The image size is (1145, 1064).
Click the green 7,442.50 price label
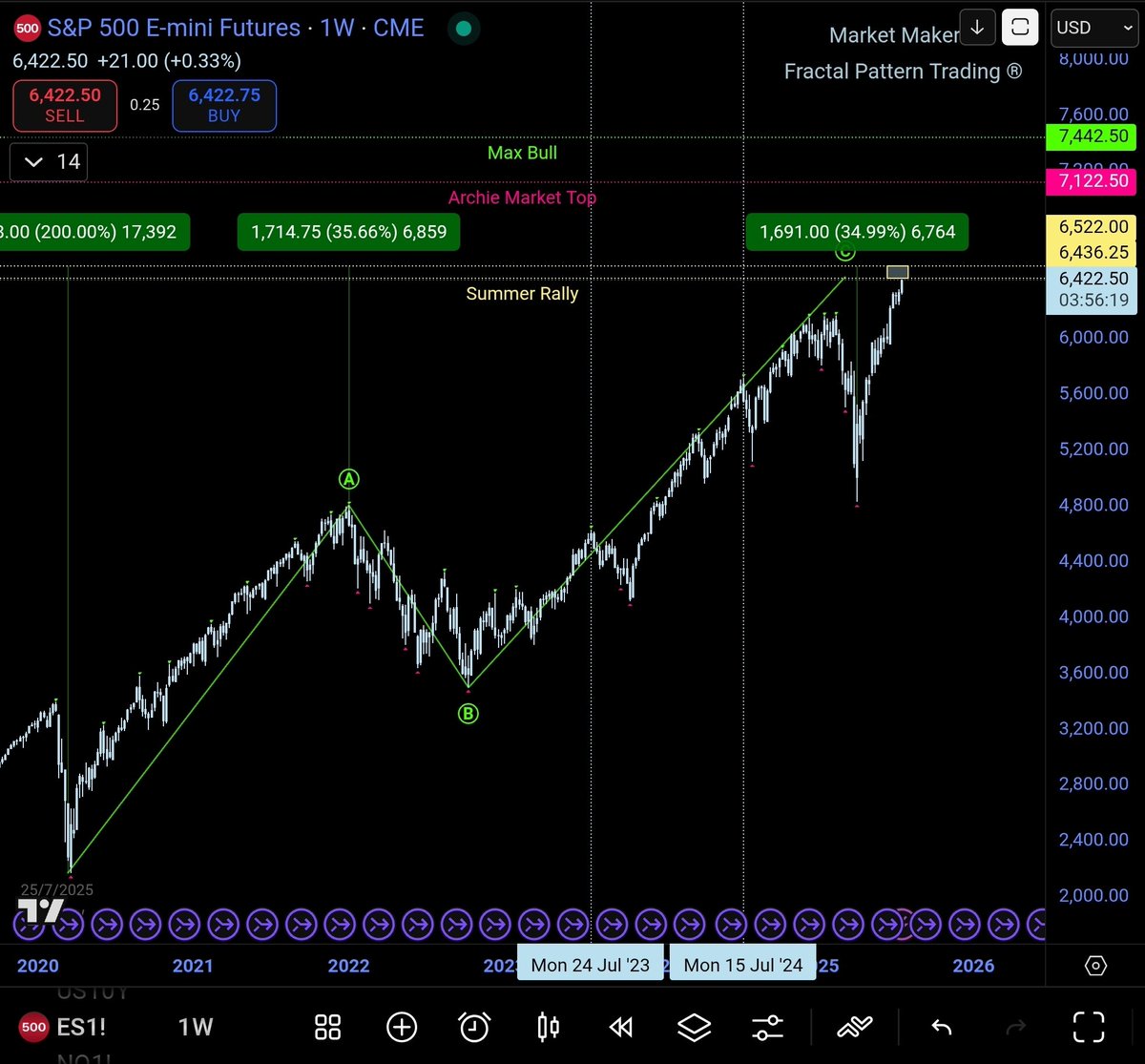1093,136
